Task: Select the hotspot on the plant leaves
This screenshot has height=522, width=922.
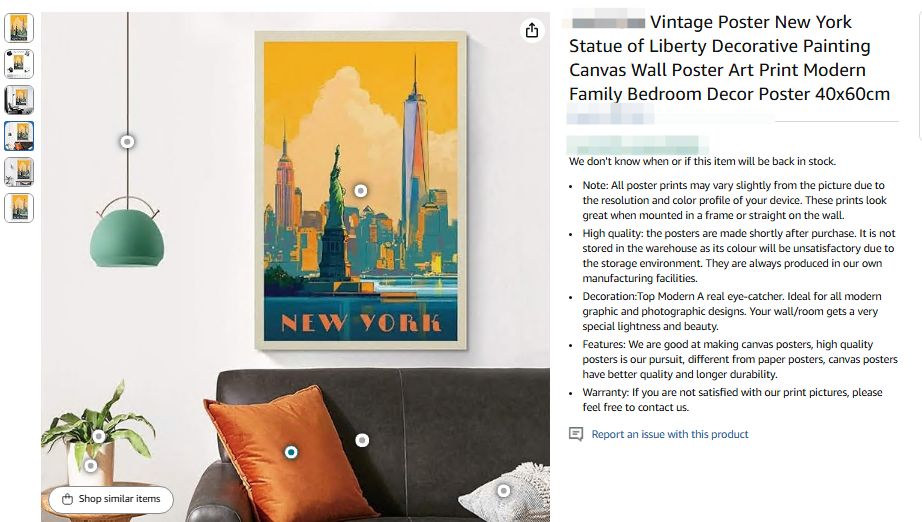Action: [x=99, y=436]
